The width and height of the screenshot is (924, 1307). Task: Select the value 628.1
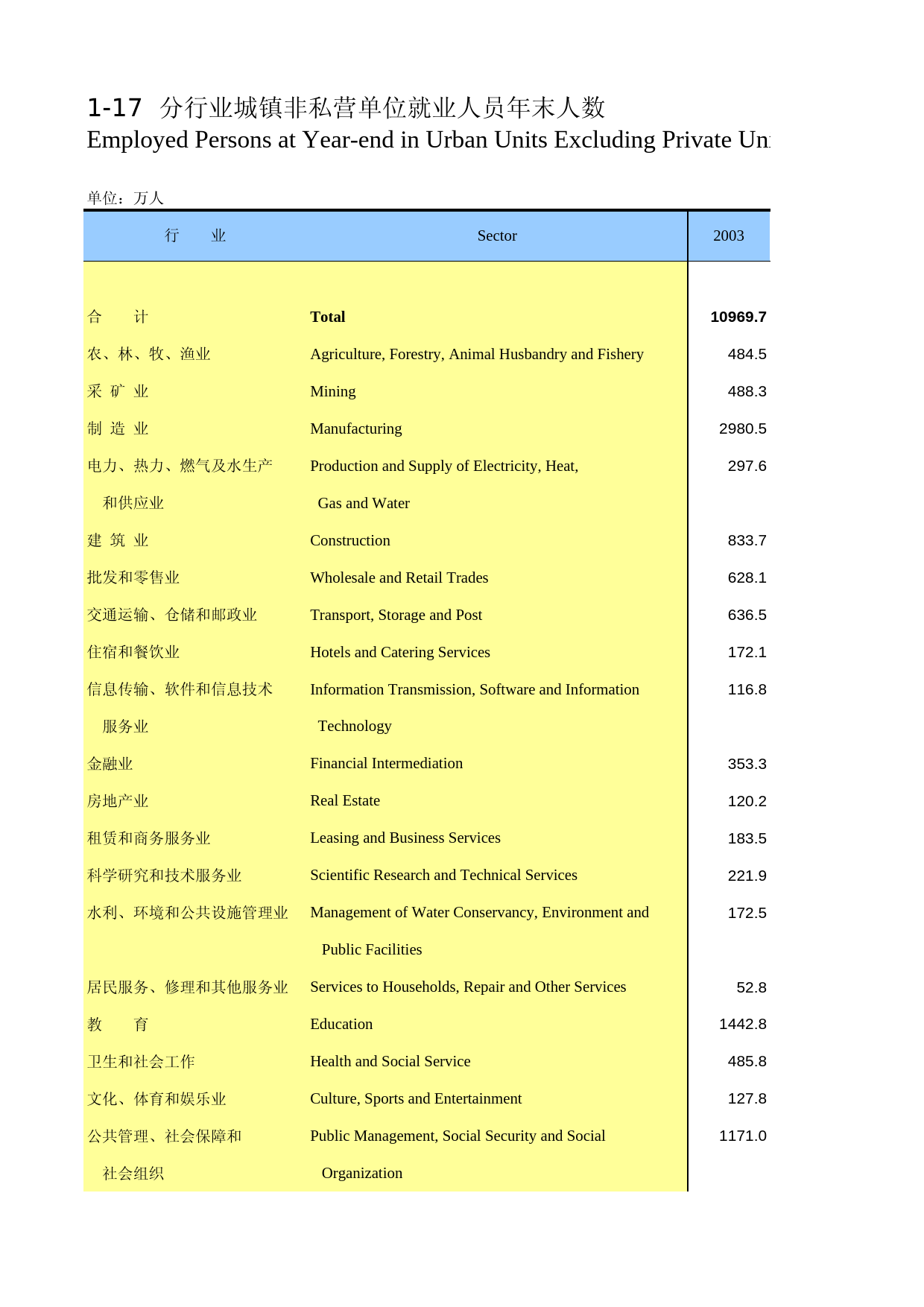coord(747,577)
